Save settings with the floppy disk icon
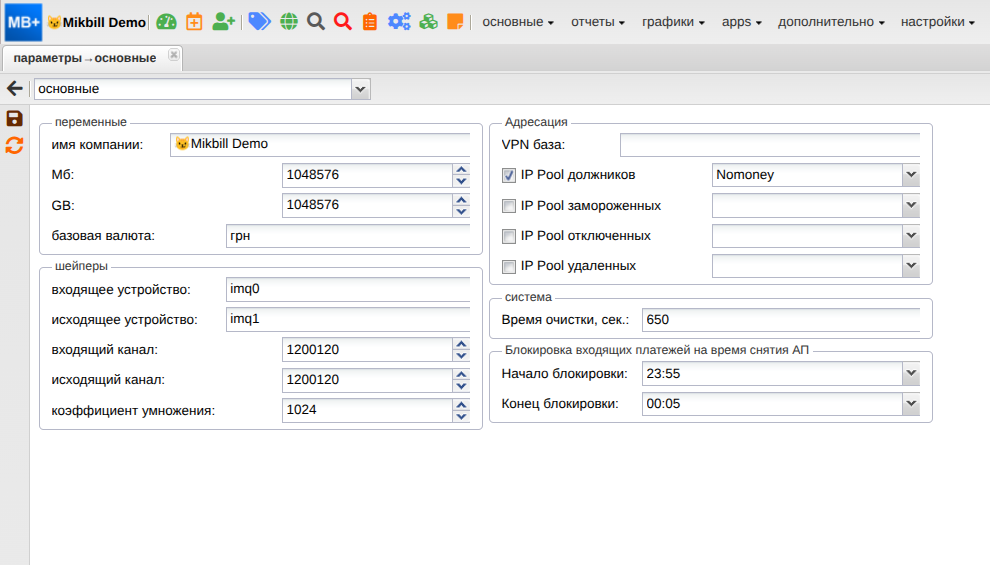 point(15,119)
